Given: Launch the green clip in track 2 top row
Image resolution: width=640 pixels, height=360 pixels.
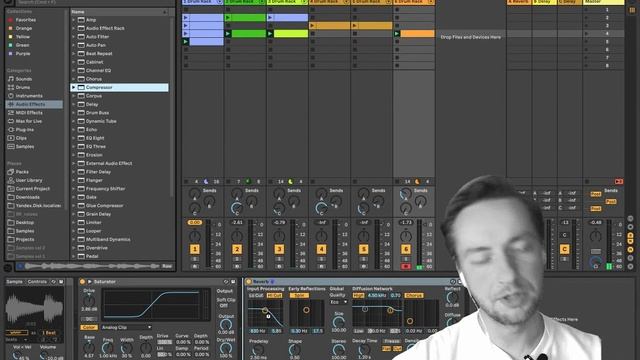Looking at the screenshot, I should 228,18.
